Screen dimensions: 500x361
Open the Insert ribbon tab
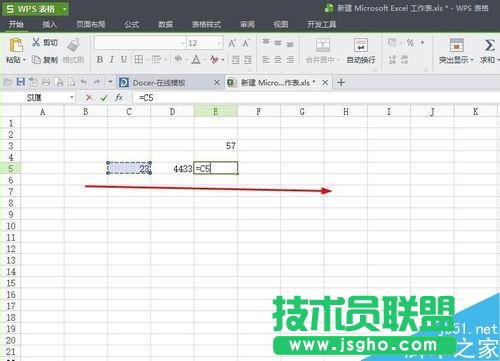[x=50, y=24]
